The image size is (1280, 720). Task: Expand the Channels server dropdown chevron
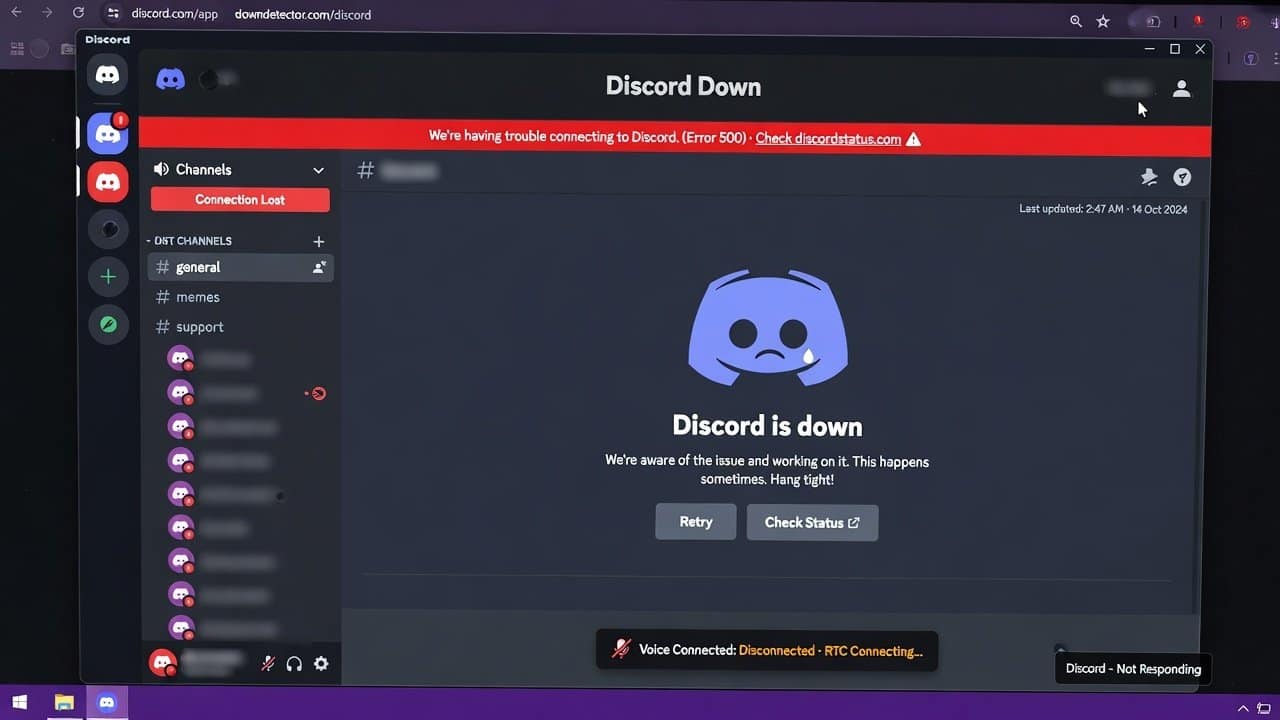click(x=318, y=170)
